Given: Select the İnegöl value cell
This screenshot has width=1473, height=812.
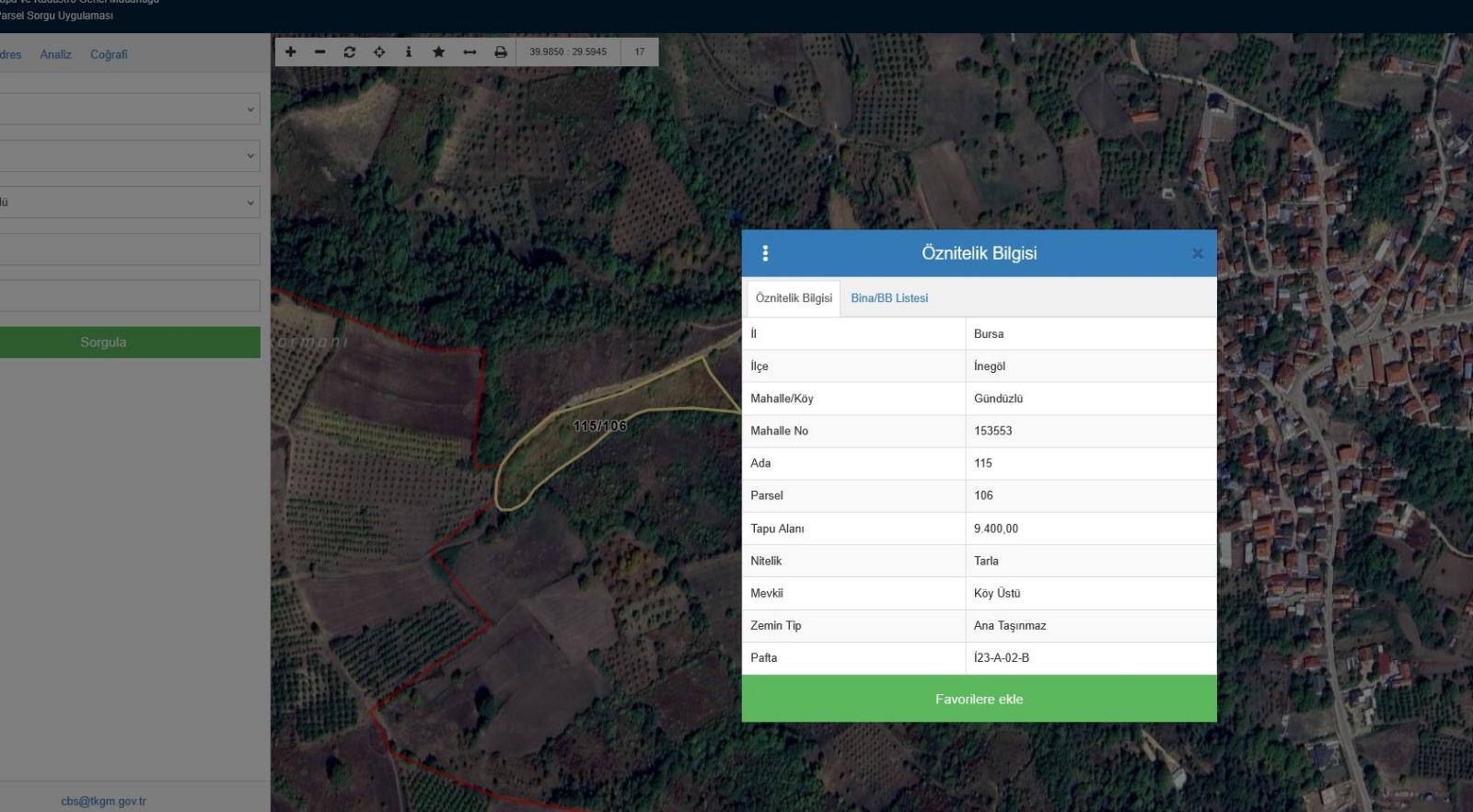Looking at the screenshot, I should coord(1091,366).
